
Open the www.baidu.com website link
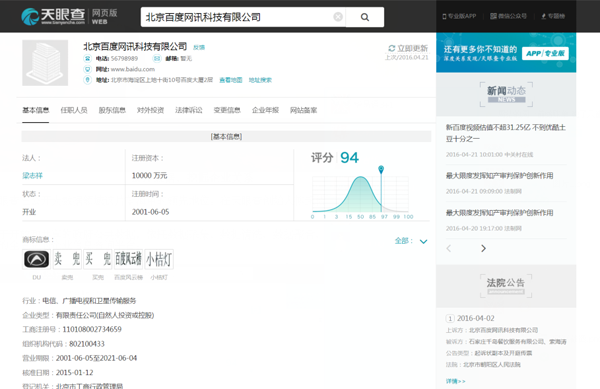pos(133,69)
